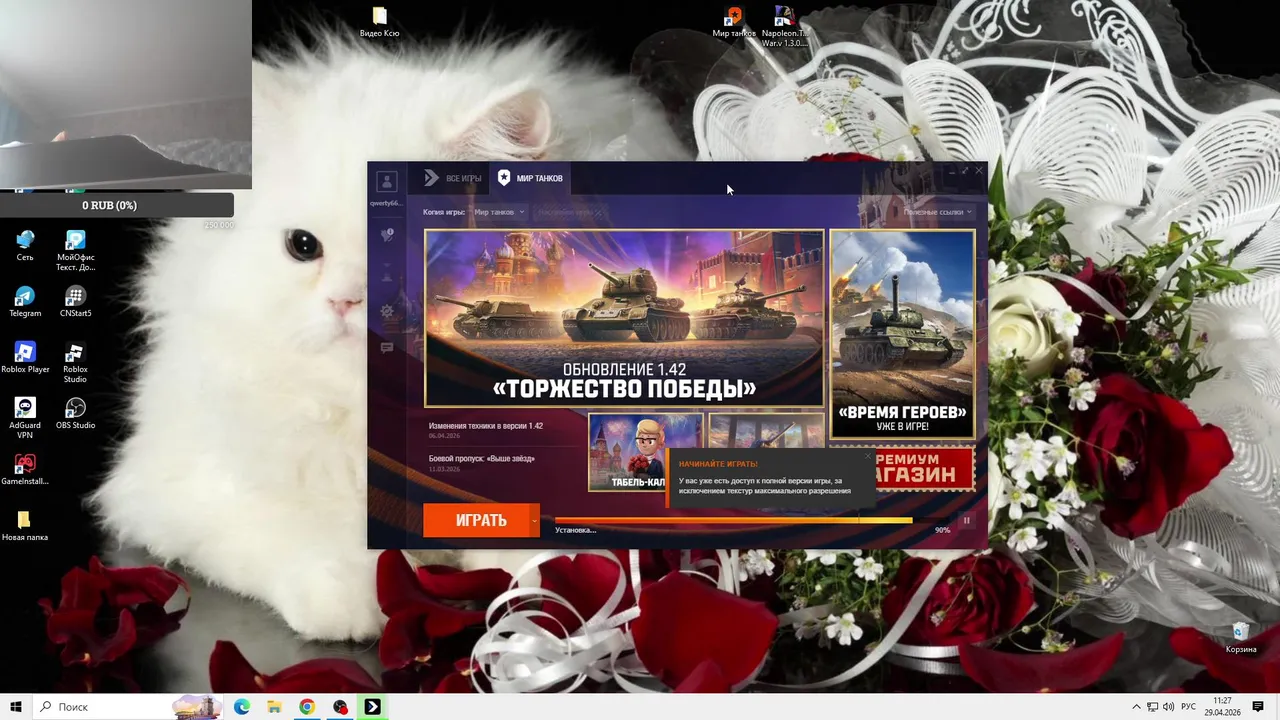Screen dimensions: 1280x720
Task: Open the game center launcher taskbar icon
Action: tap(372, 707)
